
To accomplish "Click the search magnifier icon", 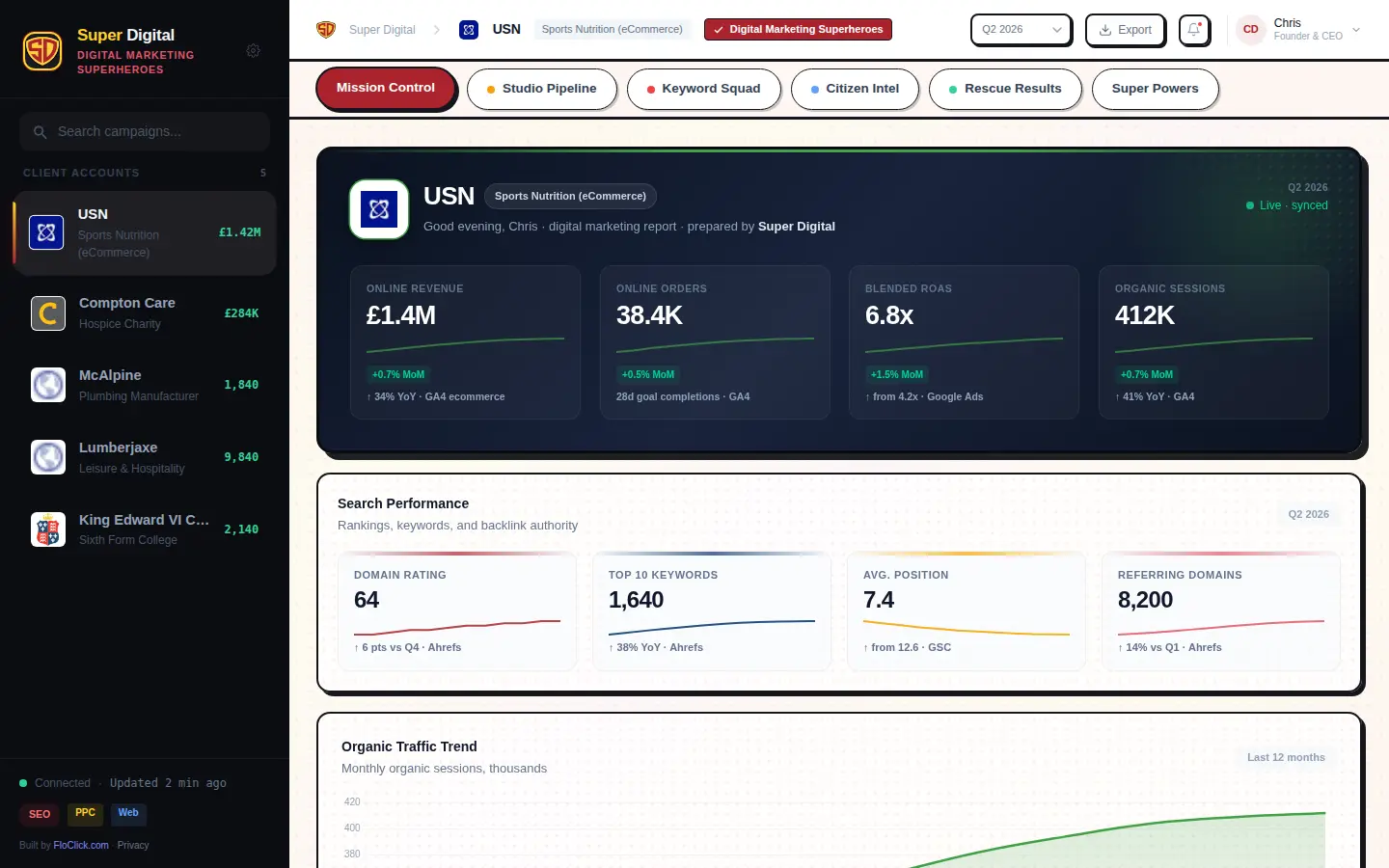I will (40, 132).
